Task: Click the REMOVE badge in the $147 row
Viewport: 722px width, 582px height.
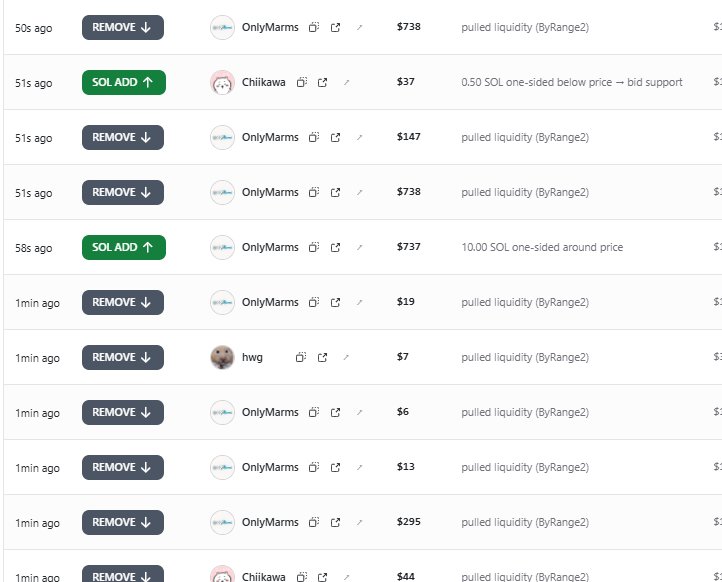Action: click(x=123, y=137)
